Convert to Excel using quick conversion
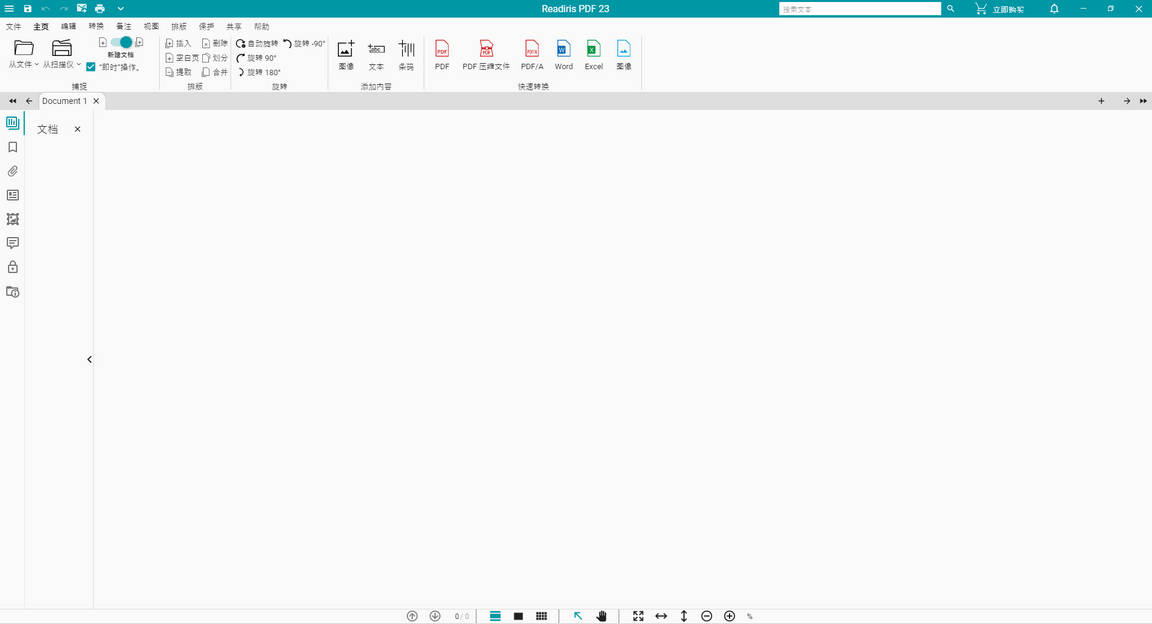 point(593,54)
